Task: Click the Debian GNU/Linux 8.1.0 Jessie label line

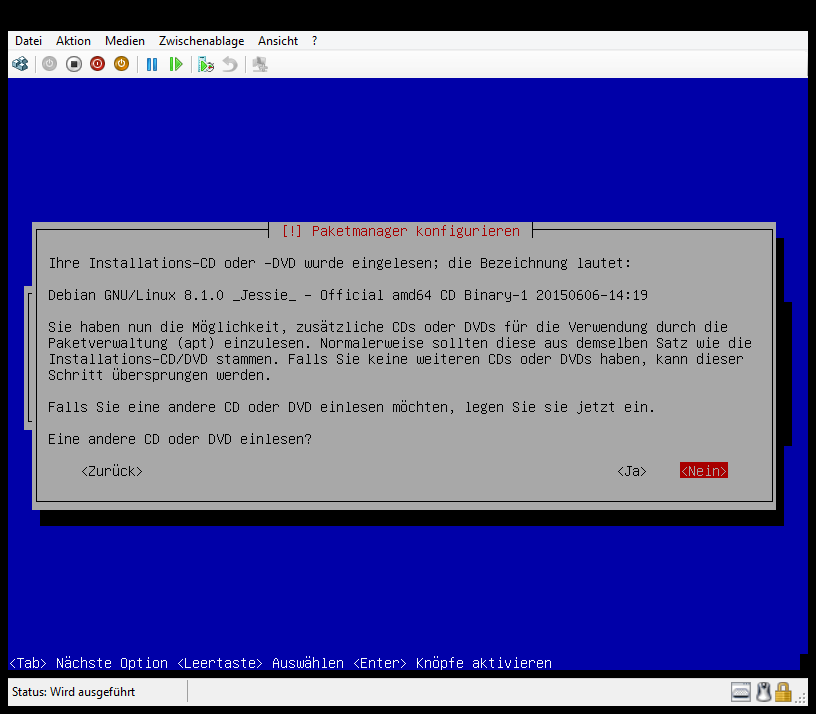Action: coord(348,295)
